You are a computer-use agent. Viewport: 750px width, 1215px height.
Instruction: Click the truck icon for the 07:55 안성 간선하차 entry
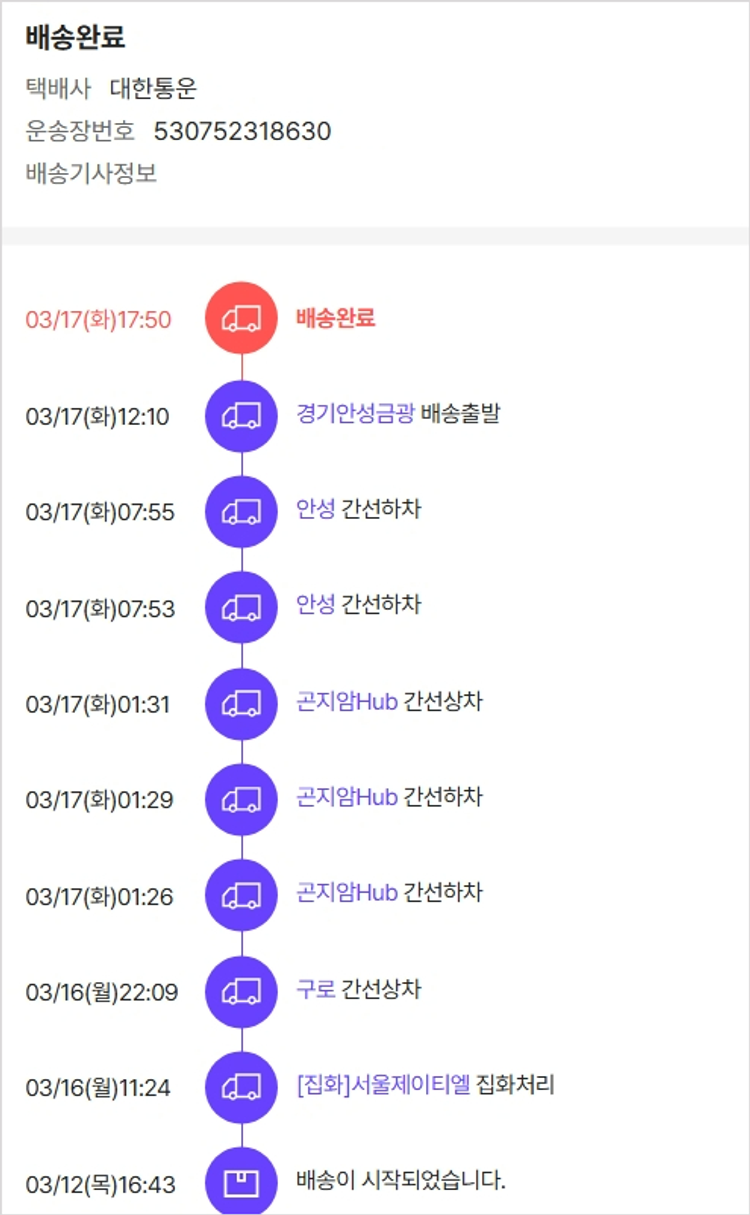point(241,512)
